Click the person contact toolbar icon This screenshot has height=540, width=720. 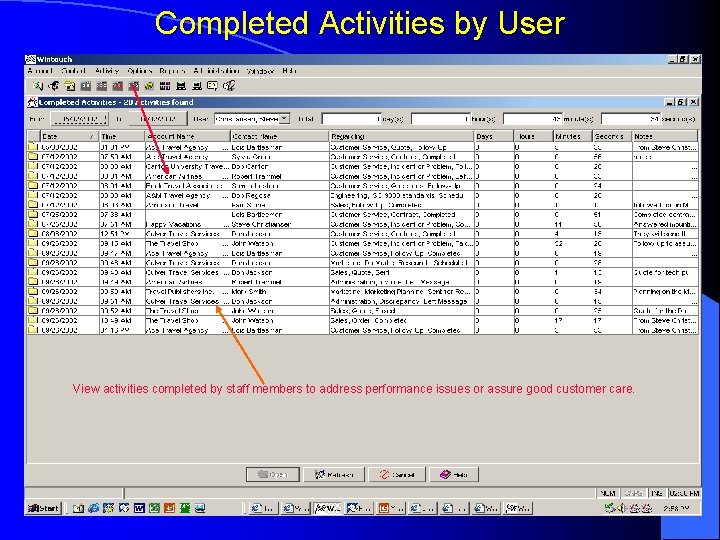click(54, 86)
